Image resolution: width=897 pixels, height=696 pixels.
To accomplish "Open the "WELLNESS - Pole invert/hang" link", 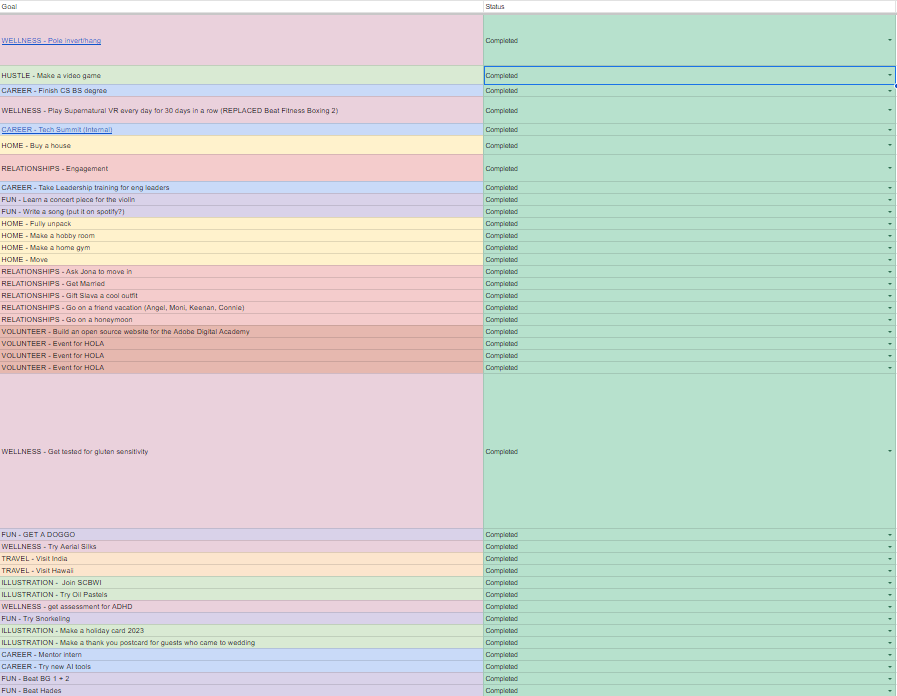I will tap(51, 41).
